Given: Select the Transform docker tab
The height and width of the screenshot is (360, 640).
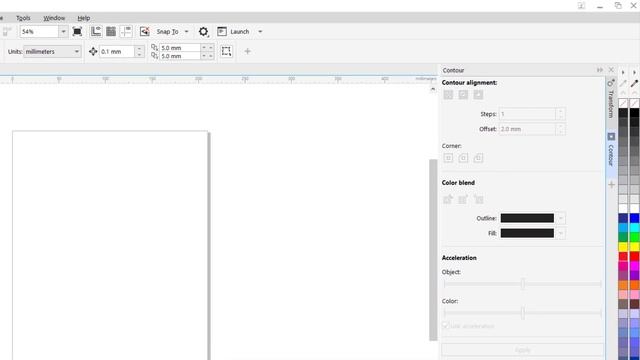Looking at the screenshot, I should click(x=611, y=99).
